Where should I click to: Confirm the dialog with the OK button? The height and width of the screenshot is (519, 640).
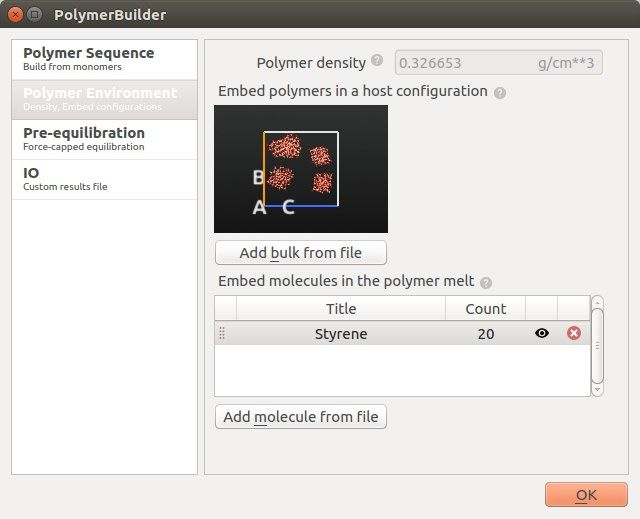586,494
